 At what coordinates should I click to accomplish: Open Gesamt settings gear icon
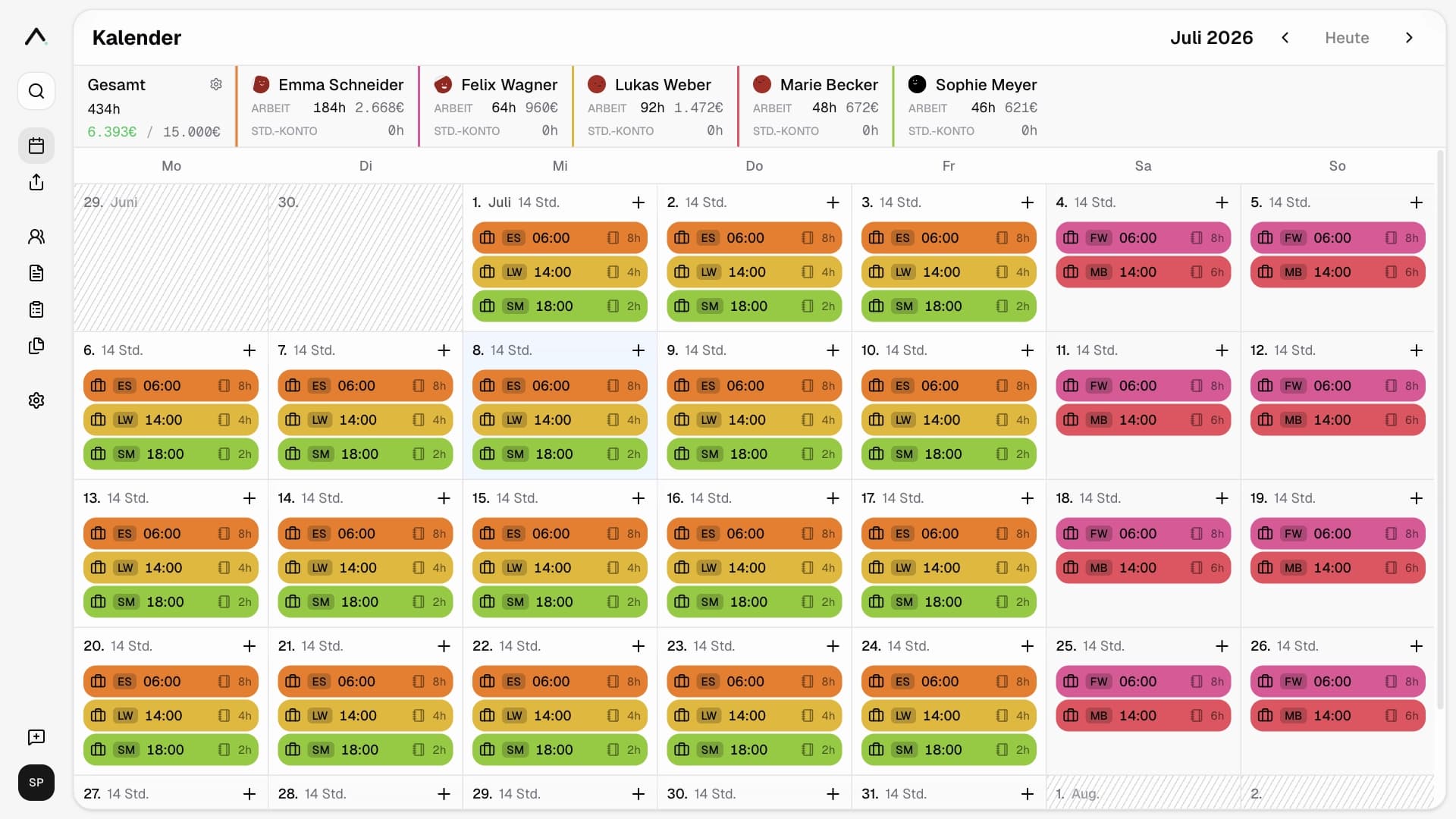[216, 84]
